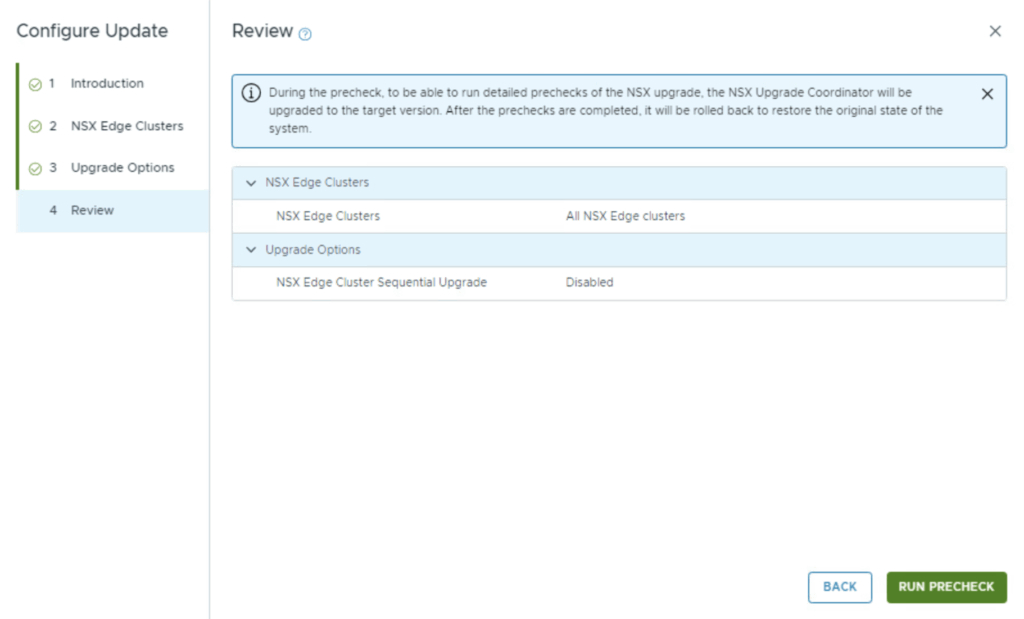This screenshot has height=619, width=1024.
Task: Collapse the Upgrade Options section chevron
Action: [250, 250]
